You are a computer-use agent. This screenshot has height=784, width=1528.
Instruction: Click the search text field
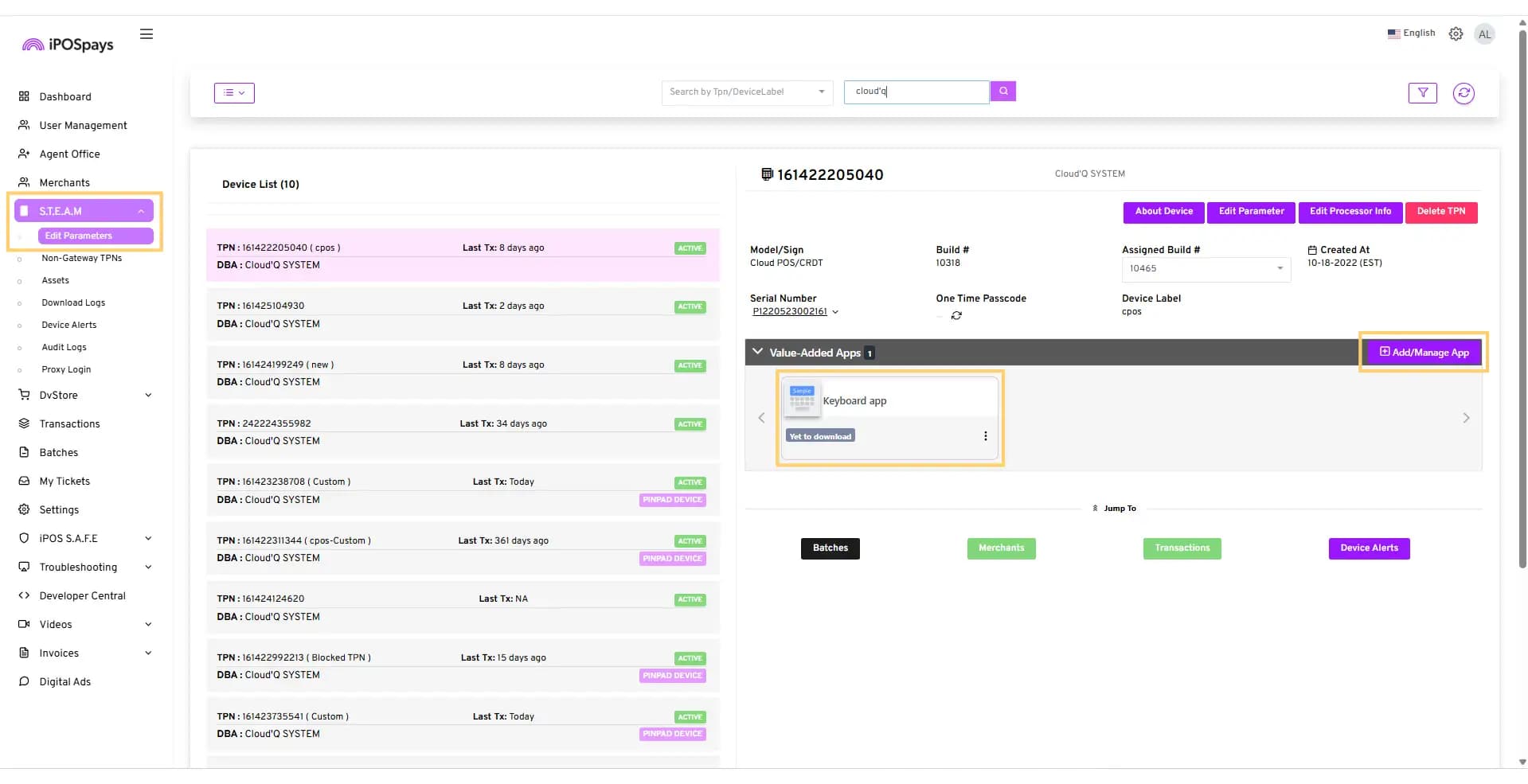(916, 92)
